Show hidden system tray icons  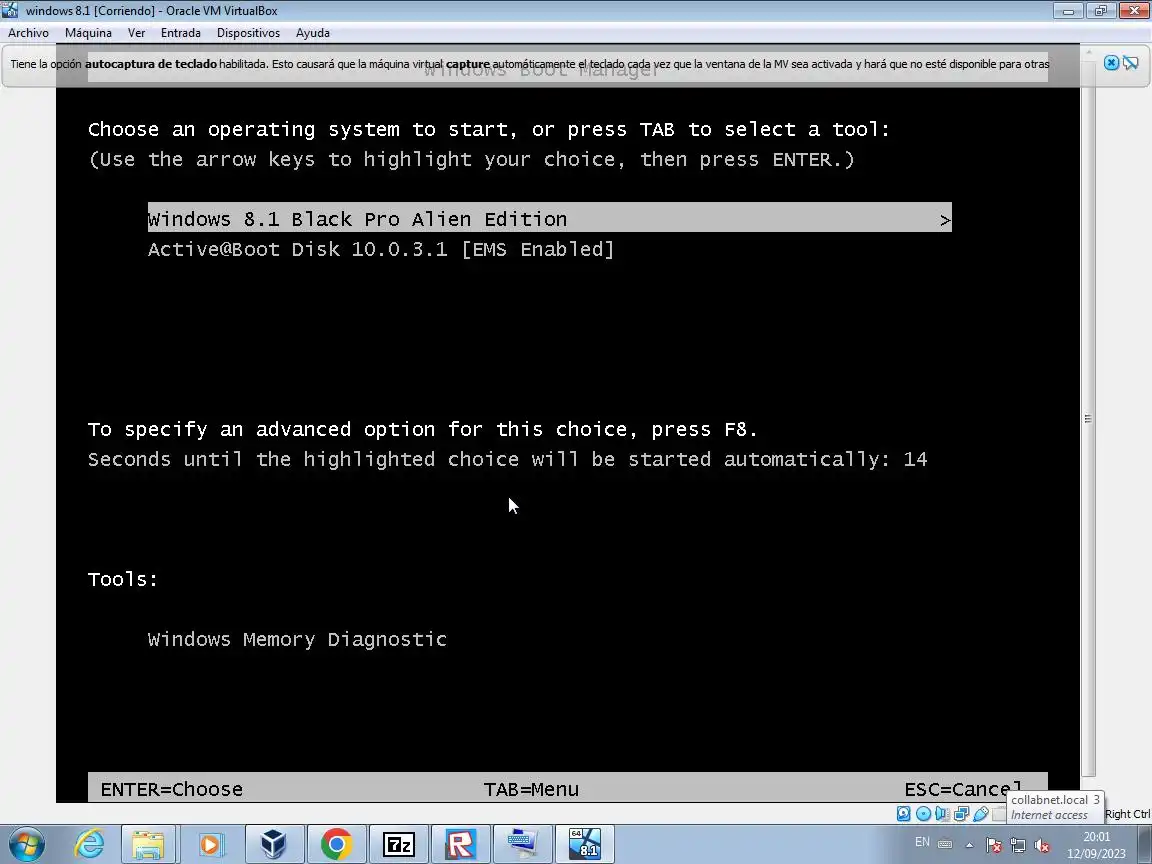point(970,845)
